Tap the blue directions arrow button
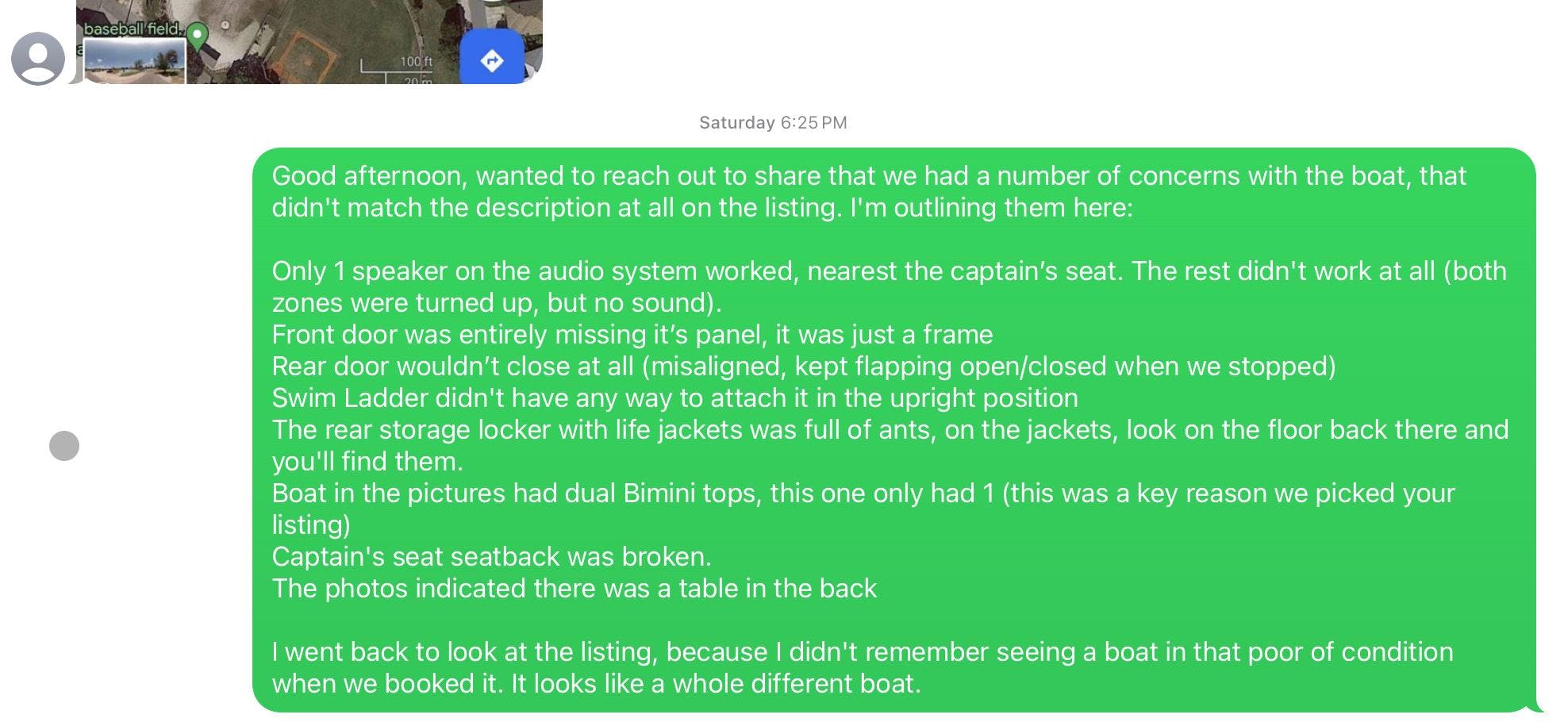This screenshot has width=1568, height=722. (x=492, y=59)
